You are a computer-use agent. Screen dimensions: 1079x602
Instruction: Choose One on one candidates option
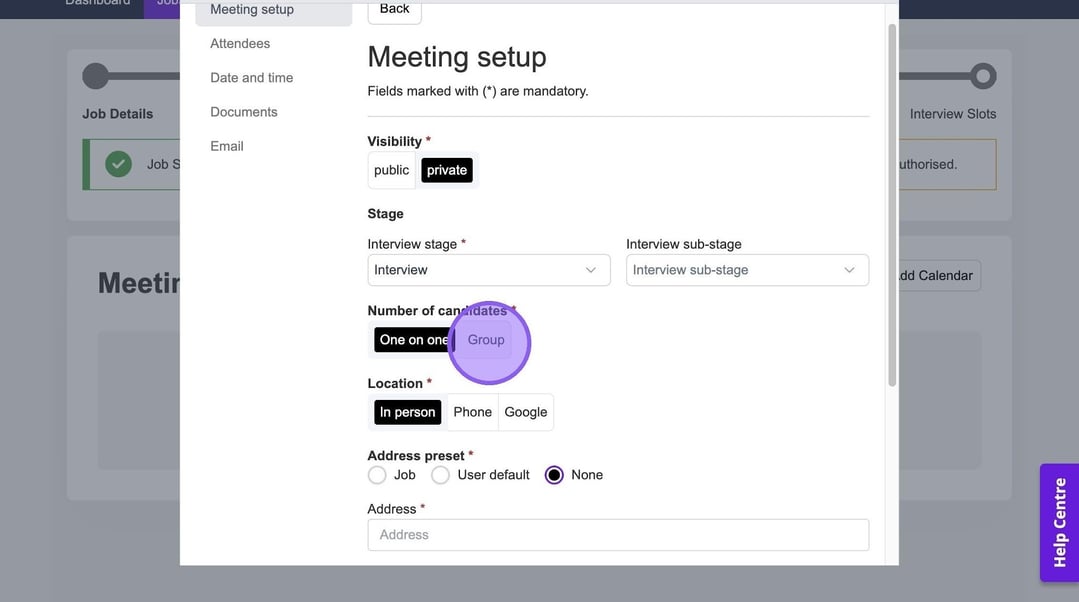pyautogui.click(x=413, y=340)
